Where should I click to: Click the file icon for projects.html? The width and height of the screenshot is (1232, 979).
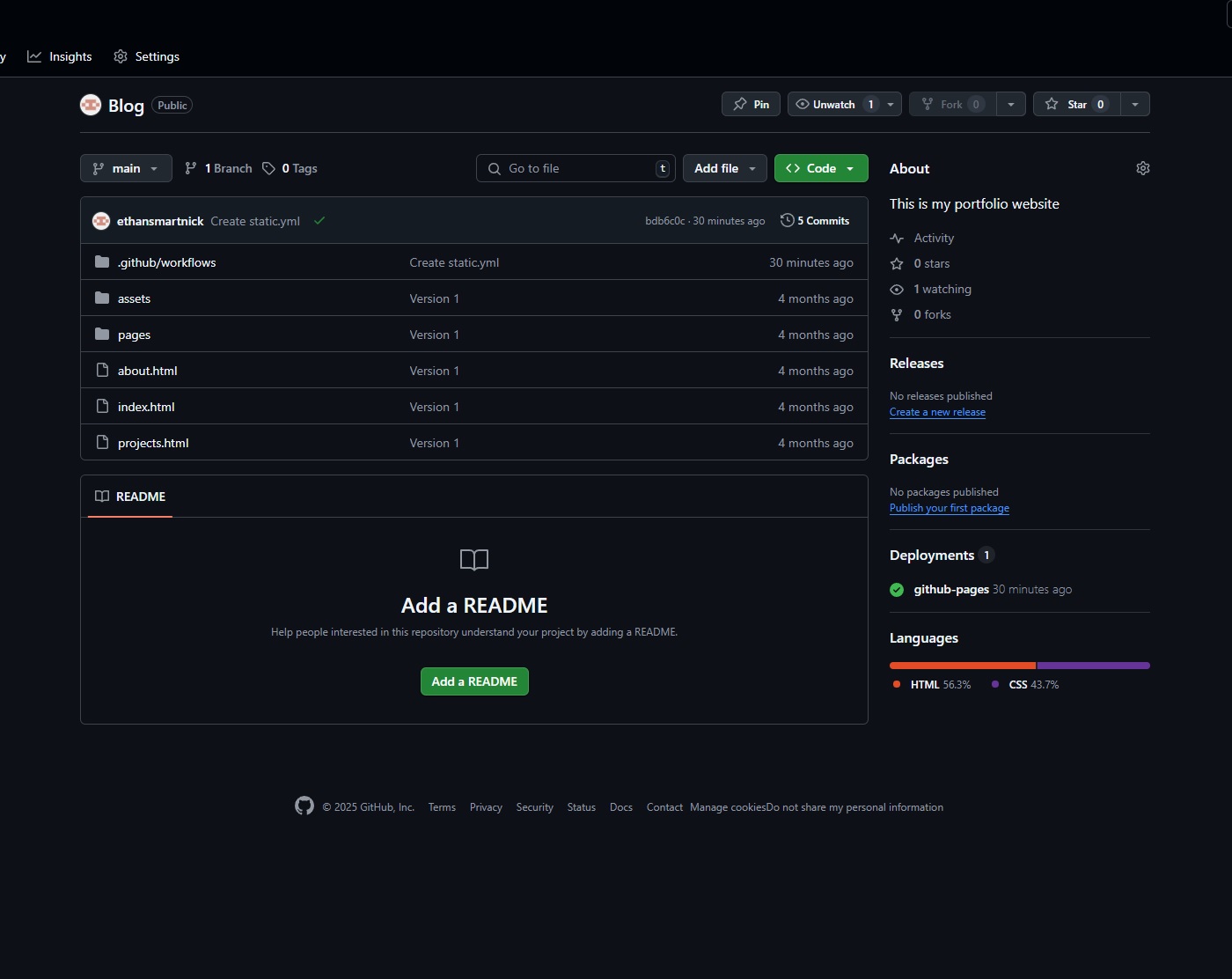point(102,442)
